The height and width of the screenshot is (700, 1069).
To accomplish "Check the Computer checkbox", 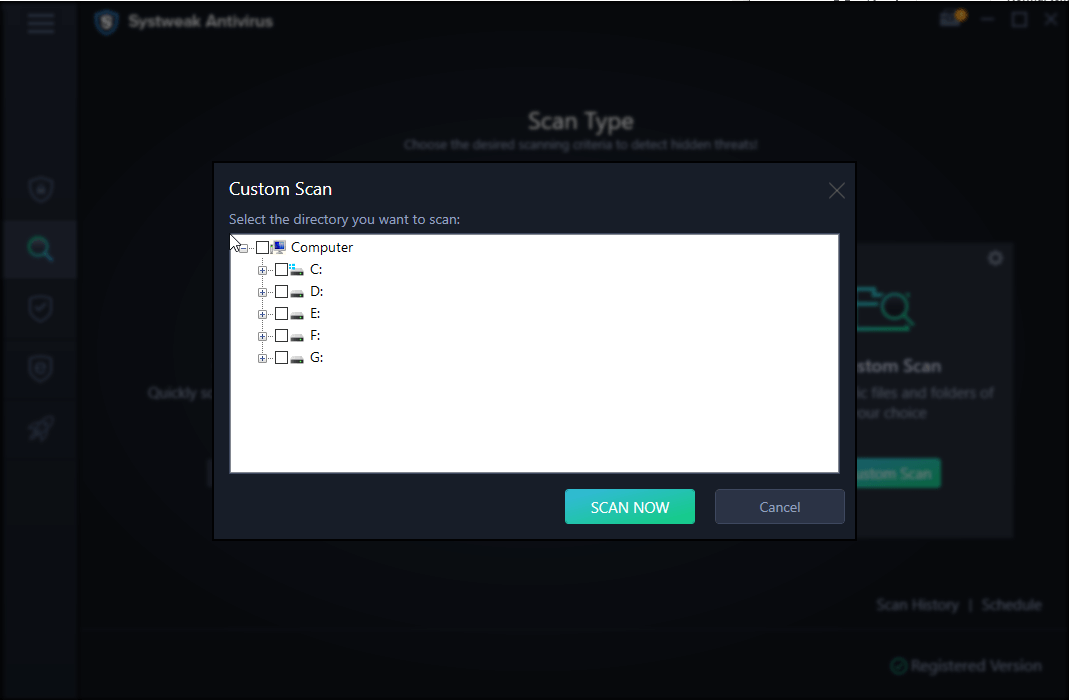I will click(263, 246).
